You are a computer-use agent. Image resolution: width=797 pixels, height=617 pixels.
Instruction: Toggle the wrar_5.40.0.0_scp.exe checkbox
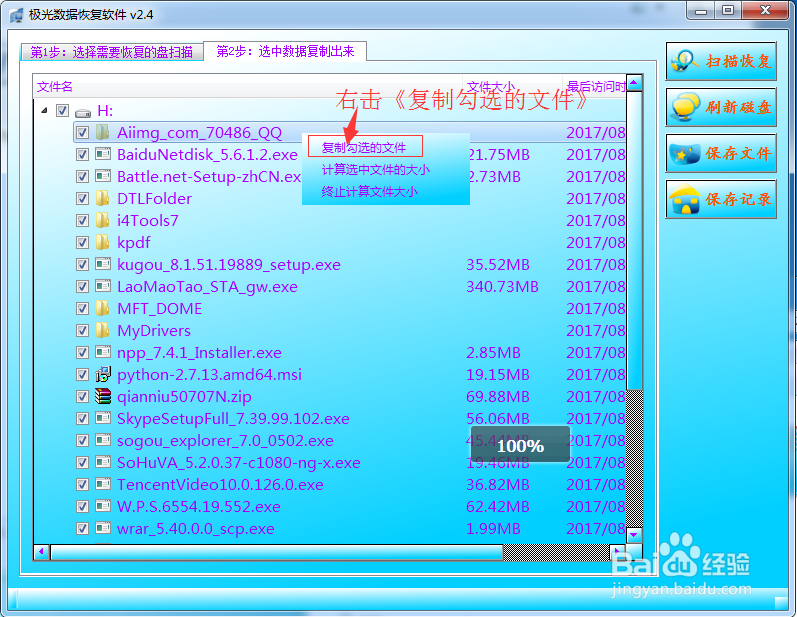[82, 529]
